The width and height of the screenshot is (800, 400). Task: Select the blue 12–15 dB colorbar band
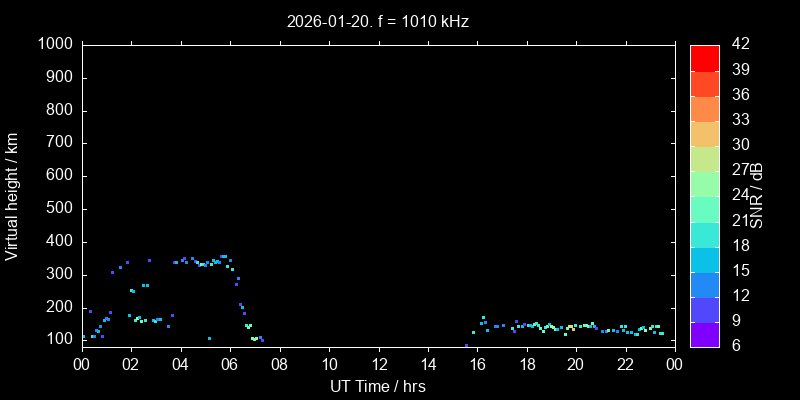[704, 284]
